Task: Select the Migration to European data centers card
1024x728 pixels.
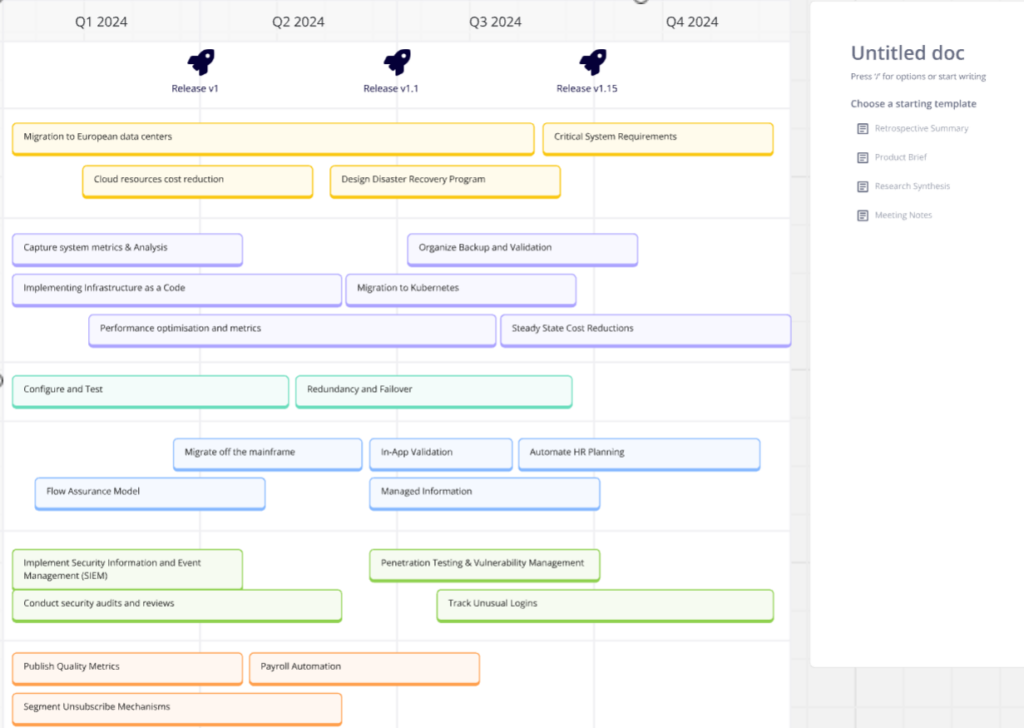Action: (271, 138)
